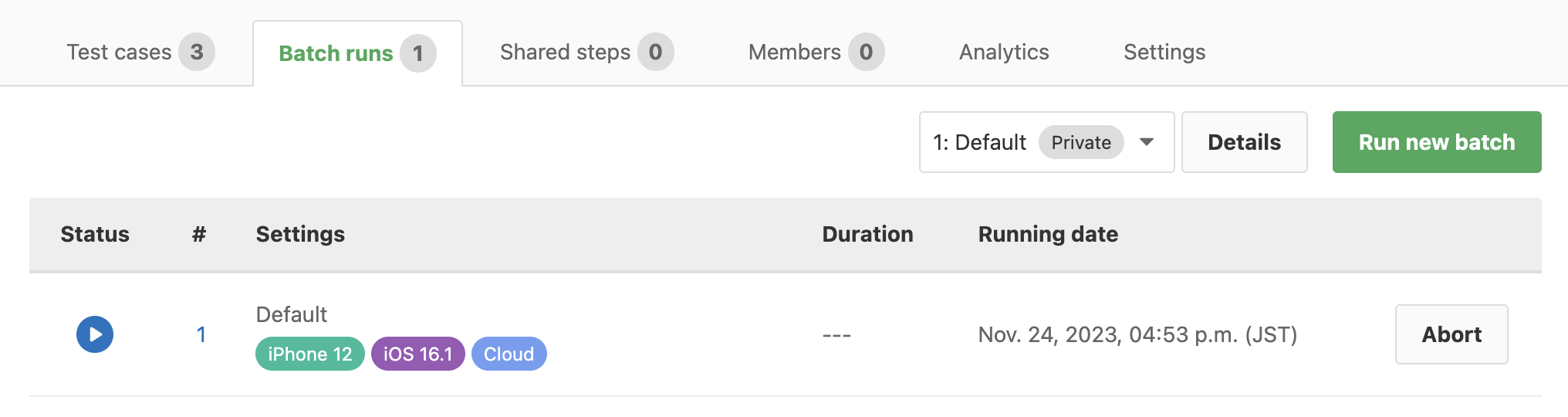Screen dimensions: 1568x417
Task: Click the Private badge in settings selector
Action: (1081, 142)
